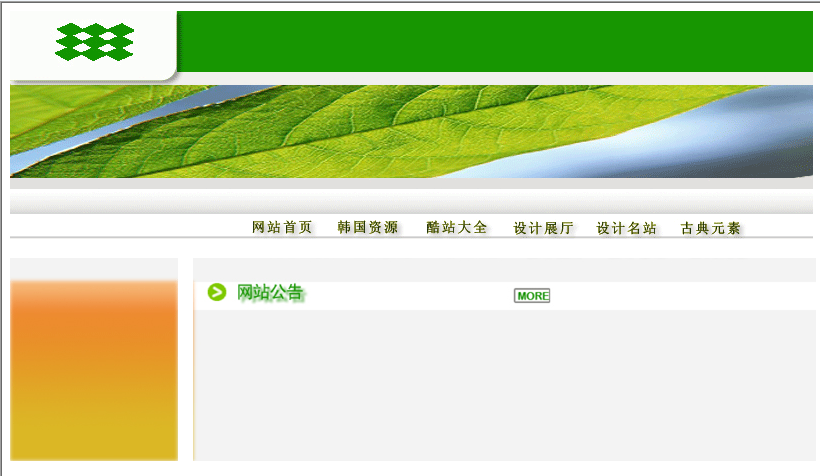Screen dimensions: 820x476
Task: Click the gray content area below 网站公告
Action: click(x=505, y=385)
